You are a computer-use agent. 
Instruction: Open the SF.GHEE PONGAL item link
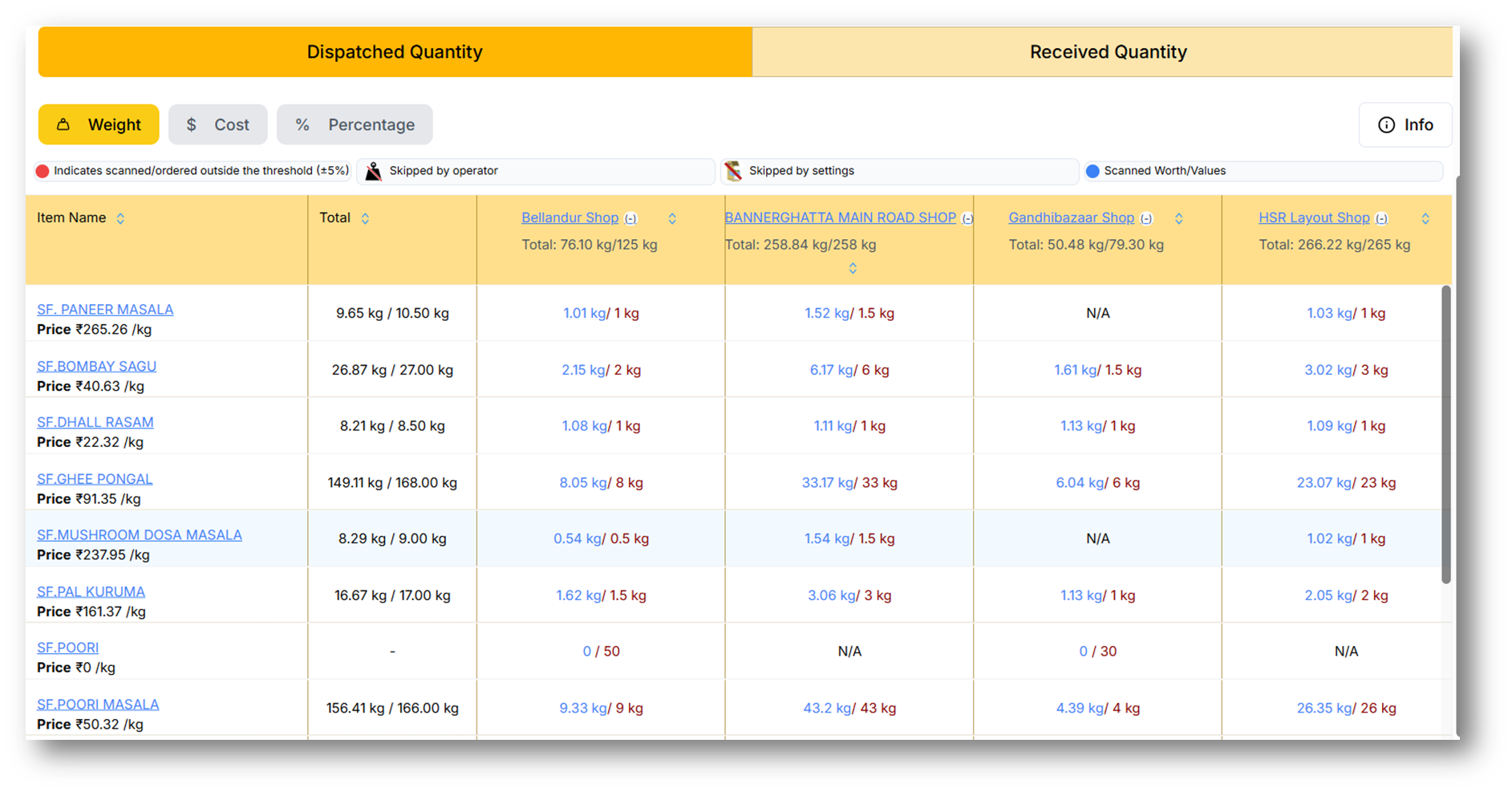[95, 479]
